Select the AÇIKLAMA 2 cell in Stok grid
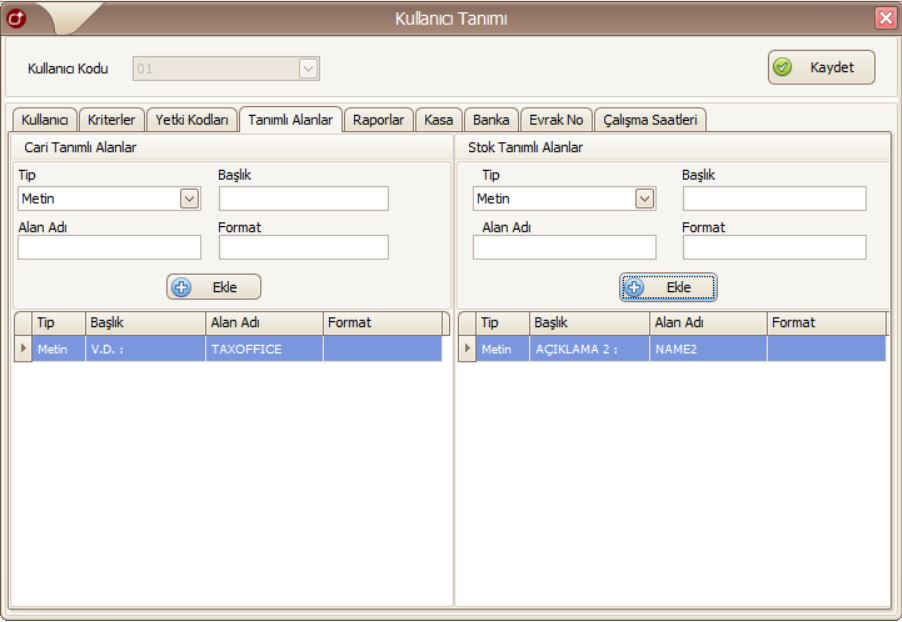The width and height of the screenshot is (902, 622). click(x=588, y=349)
